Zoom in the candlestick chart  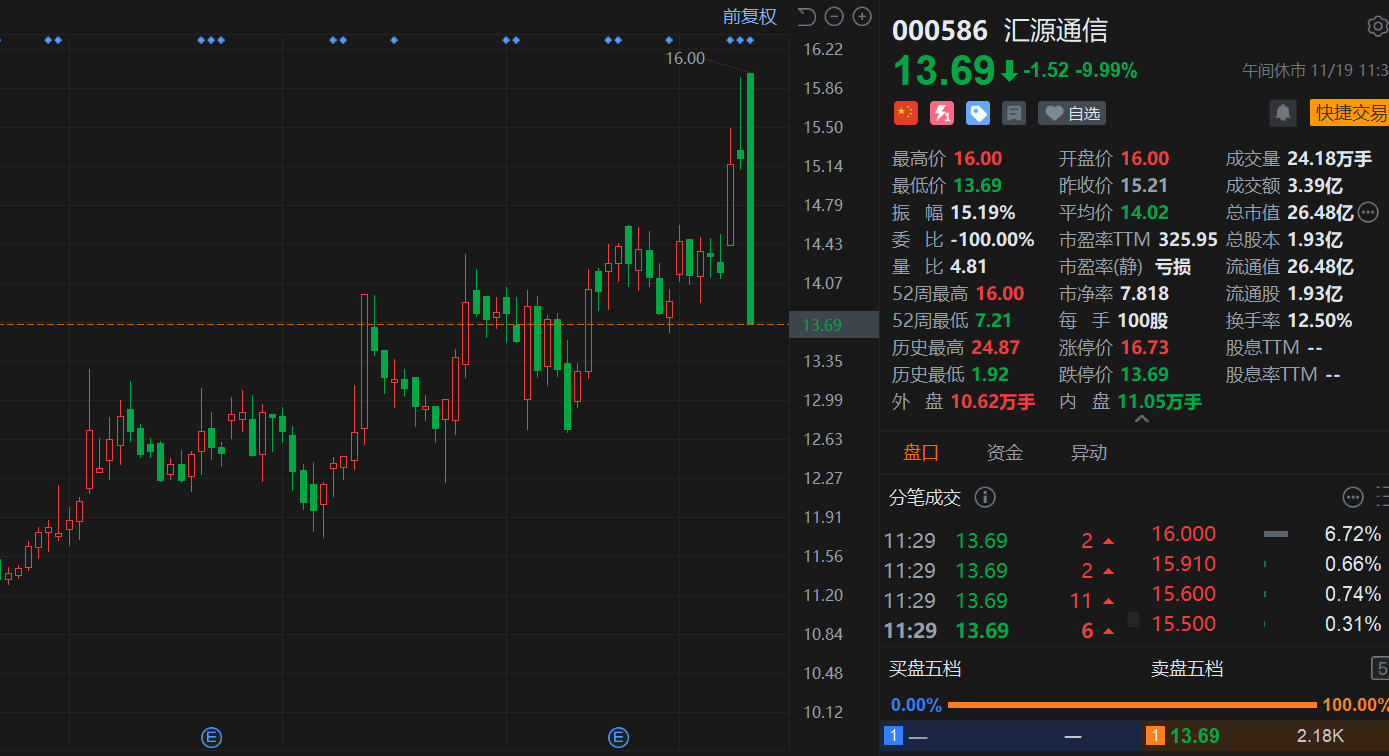click(x=862, y=16)
